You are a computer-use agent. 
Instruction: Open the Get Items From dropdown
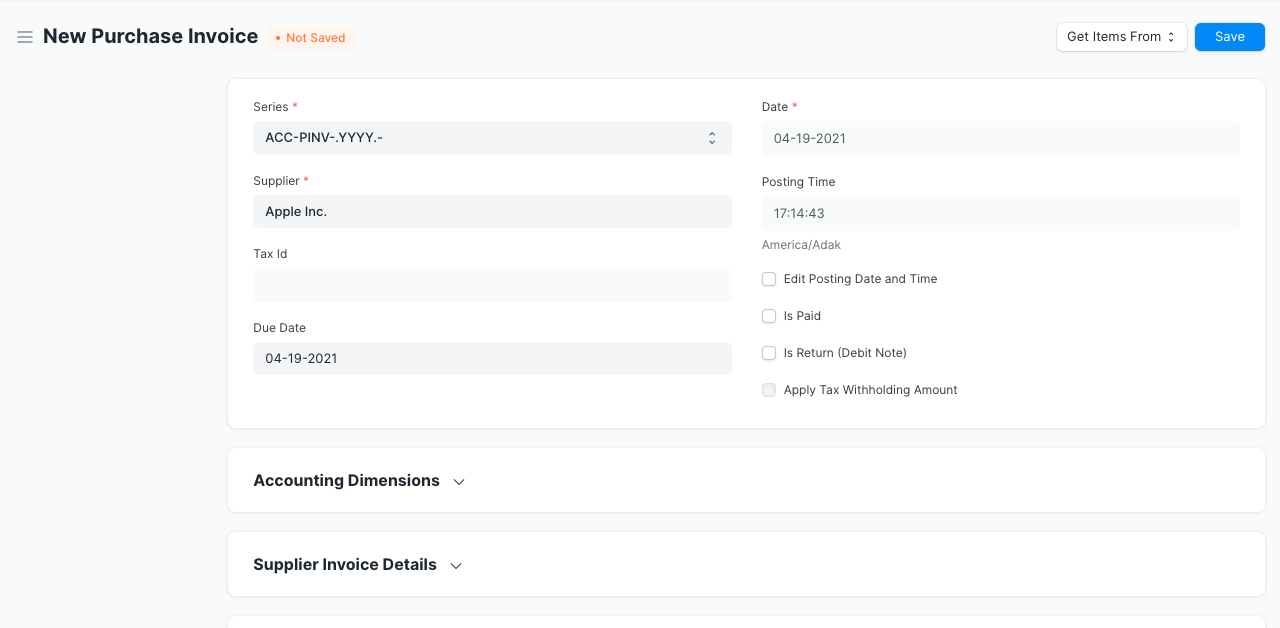[x=1121, y=36]
